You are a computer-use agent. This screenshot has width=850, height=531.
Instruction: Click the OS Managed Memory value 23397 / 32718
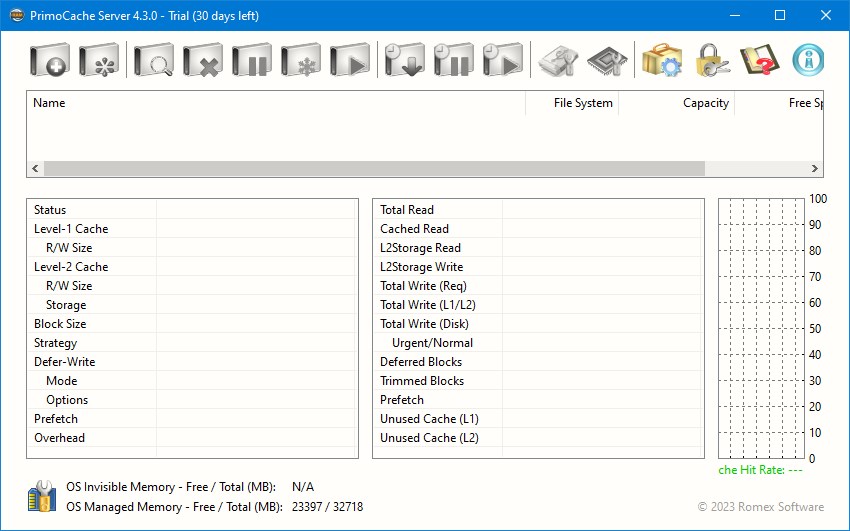coord(327,507)
